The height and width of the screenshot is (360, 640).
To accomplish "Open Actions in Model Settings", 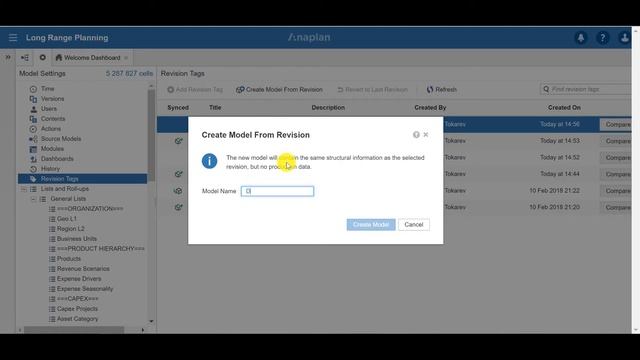I will coord(51,129).
